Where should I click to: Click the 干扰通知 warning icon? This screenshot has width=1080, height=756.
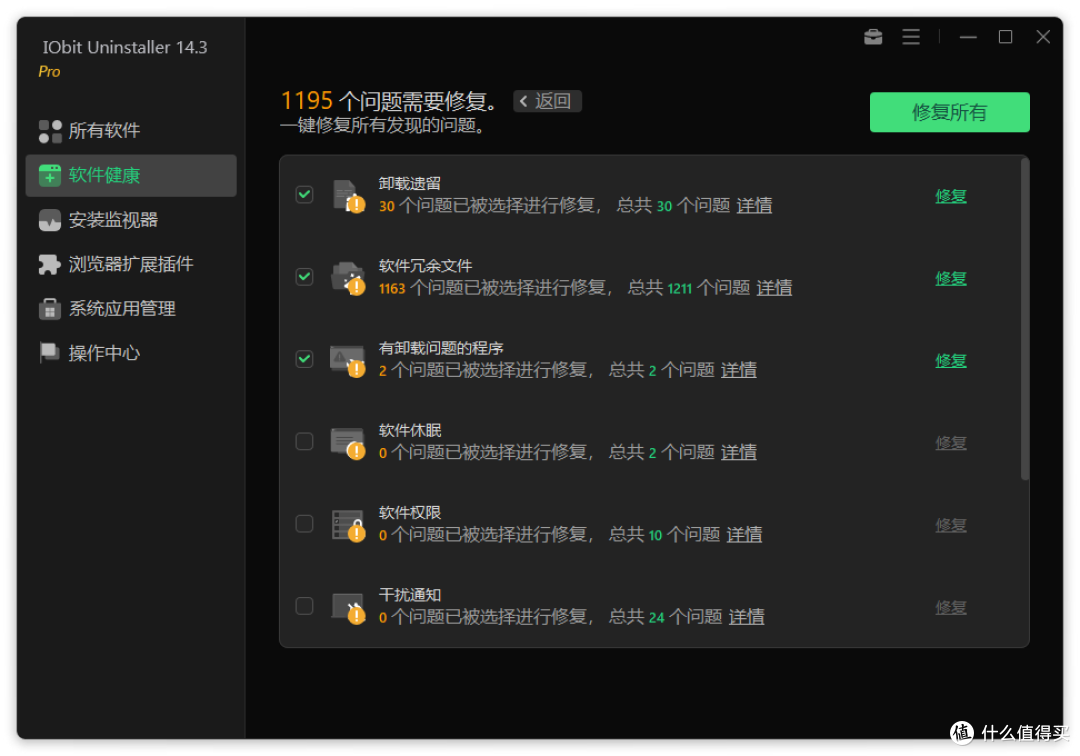coord(348,607)
